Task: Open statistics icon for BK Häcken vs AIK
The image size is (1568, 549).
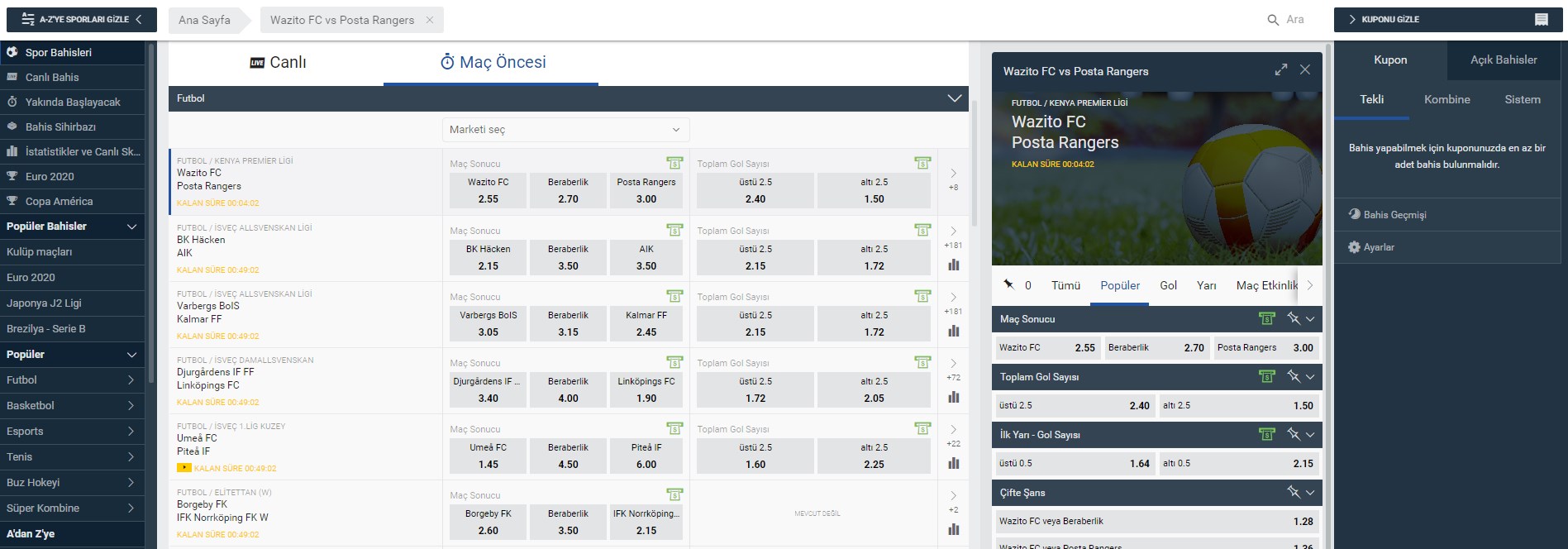Action: [954, 265]
